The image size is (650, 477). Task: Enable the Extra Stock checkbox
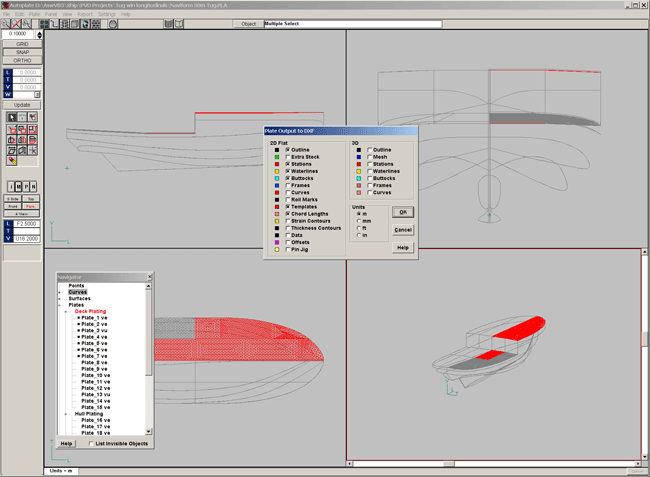(288, 157)
